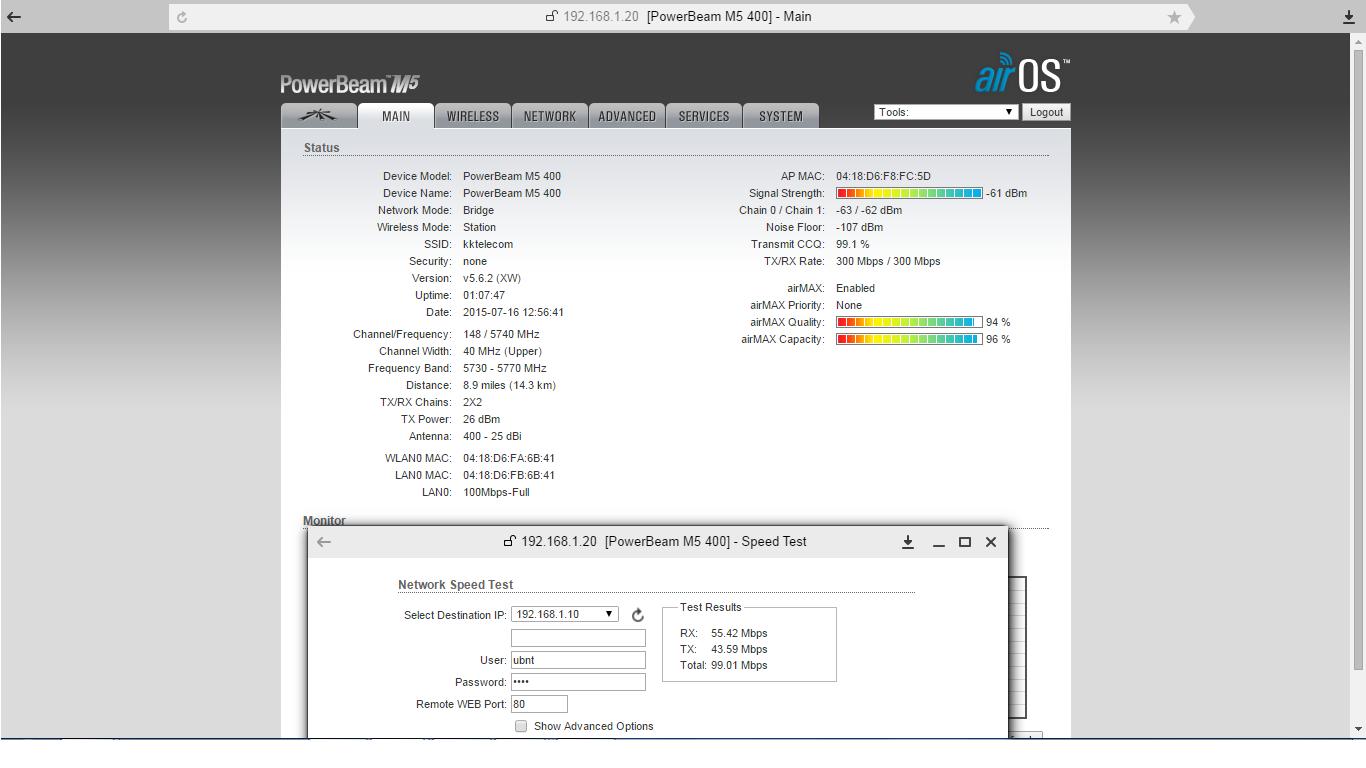Open the SERVICES tab
Image resolution: width=1366 pixels, height=768 pixels.
704,116
